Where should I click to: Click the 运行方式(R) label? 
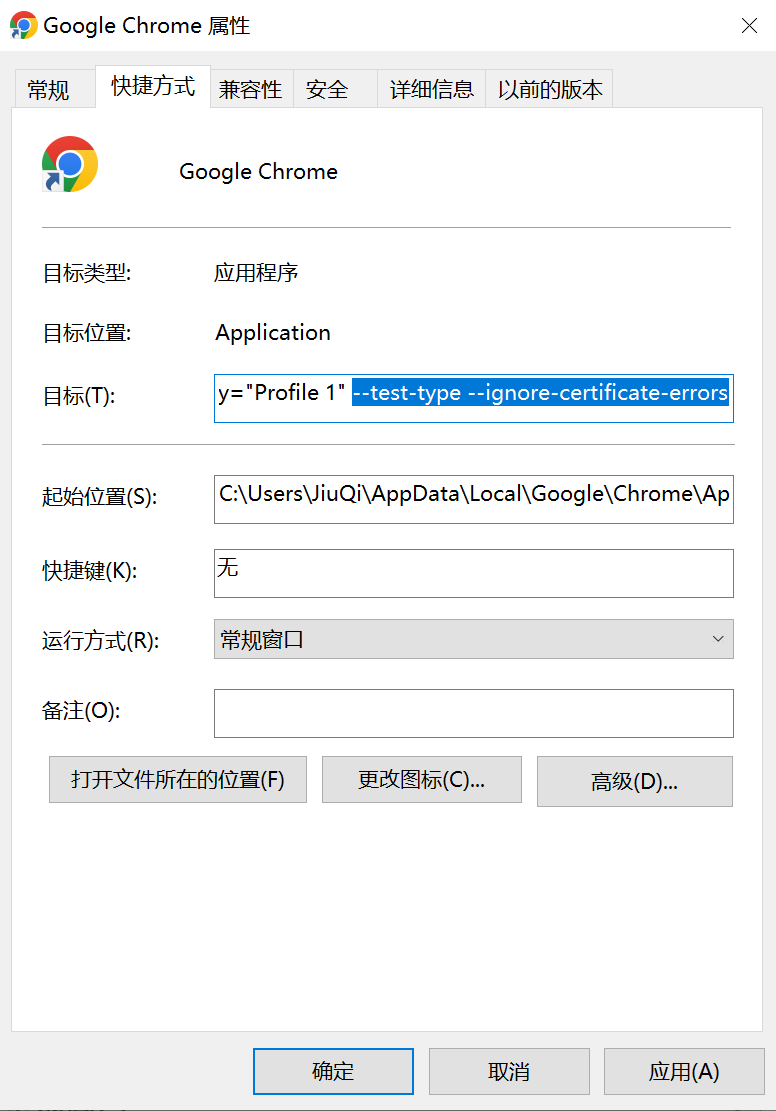pyautogui.click(x=101, y=641)
